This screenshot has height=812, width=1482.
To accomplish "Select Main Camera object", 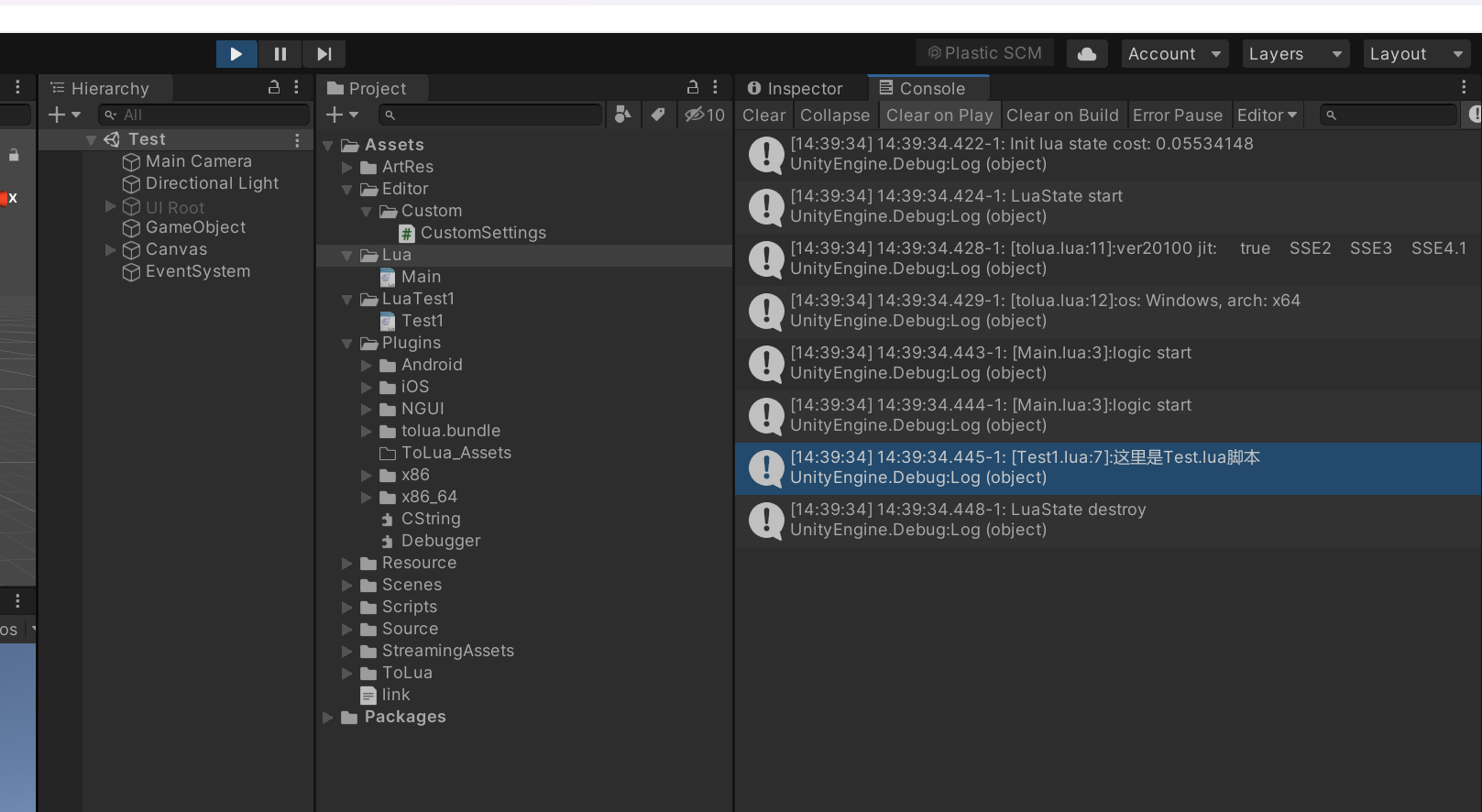I will click(187, 161).
